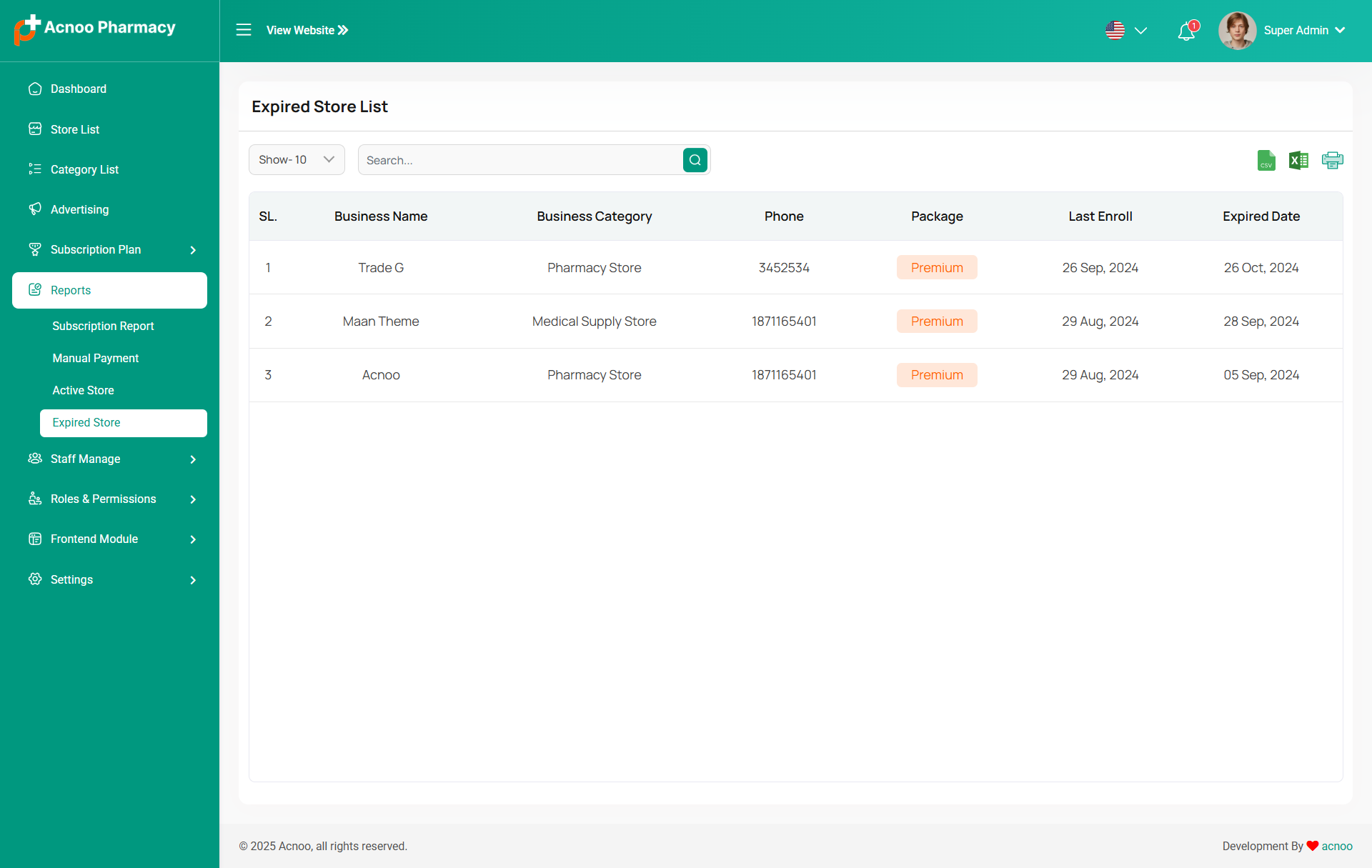Viewport: 1372px width, 868px height.
Task: Expand Roles & Permissions submenu
Action: click(109, 499)
